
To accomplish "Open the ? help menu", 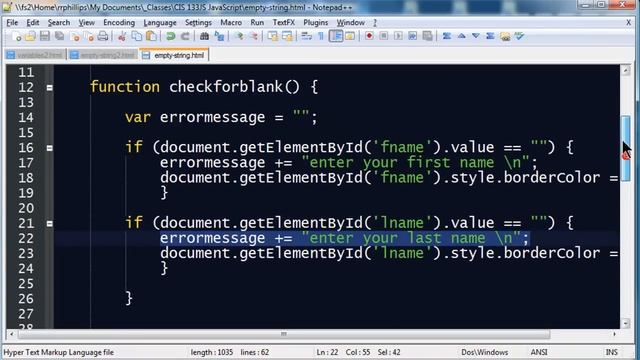I will [x=375, y=22].
